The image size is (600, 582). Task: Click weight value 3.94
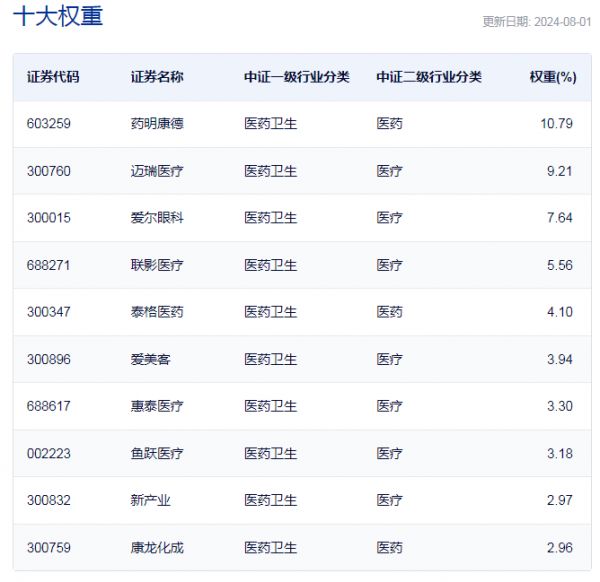pos(559,359)
